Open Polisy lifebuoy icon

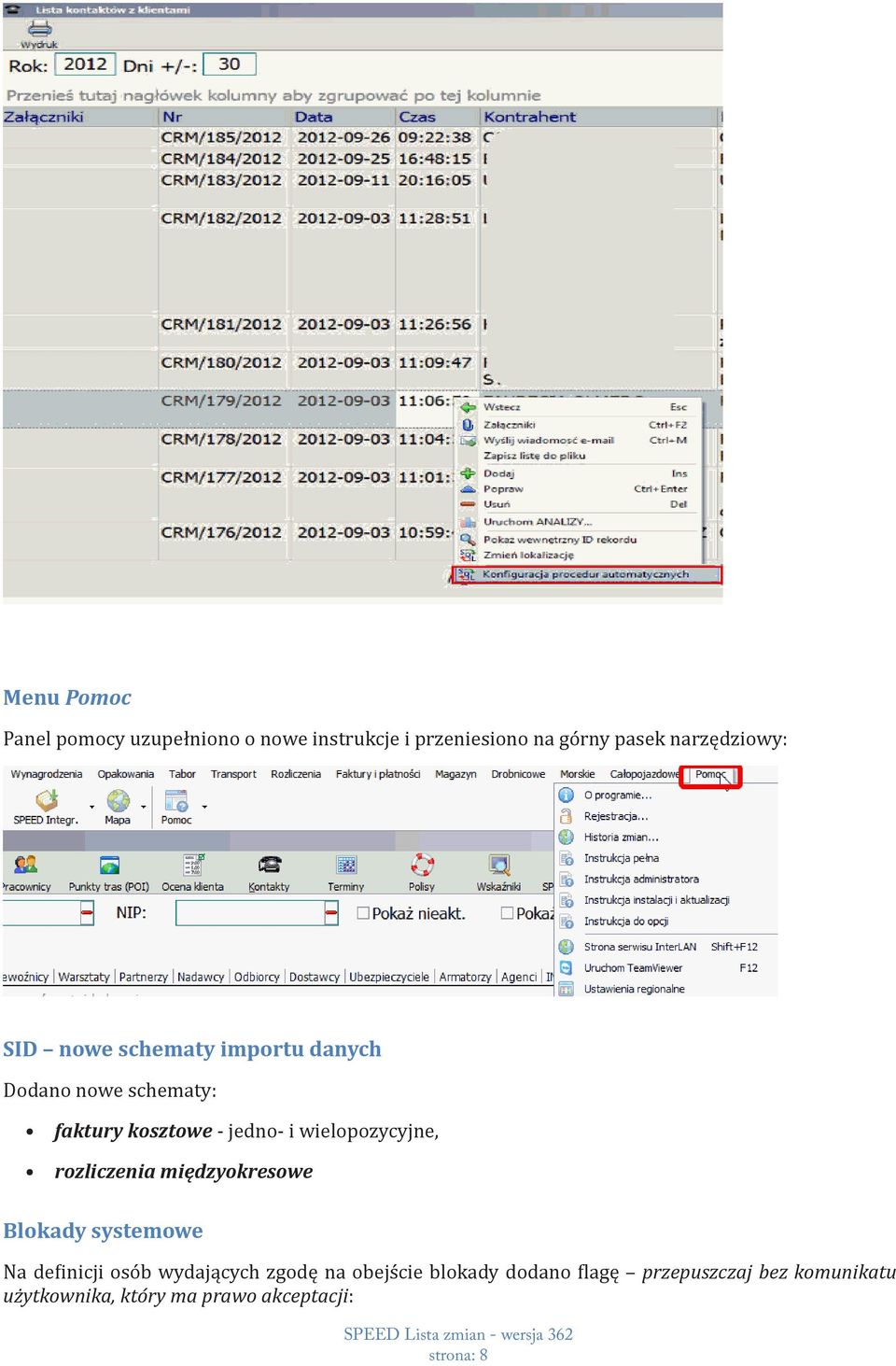point(422,865)
